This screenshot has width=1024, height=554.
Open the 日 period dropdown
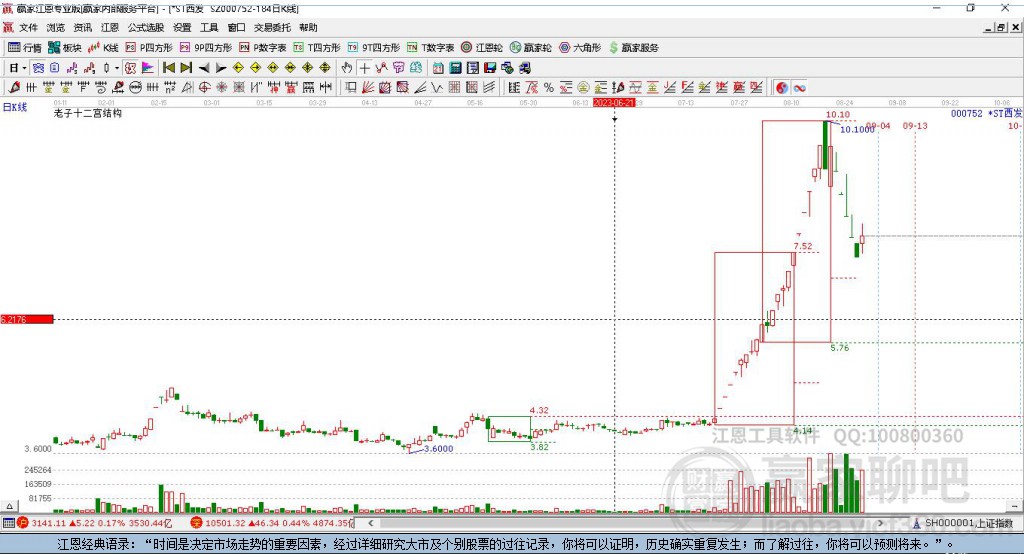[17, 68]
